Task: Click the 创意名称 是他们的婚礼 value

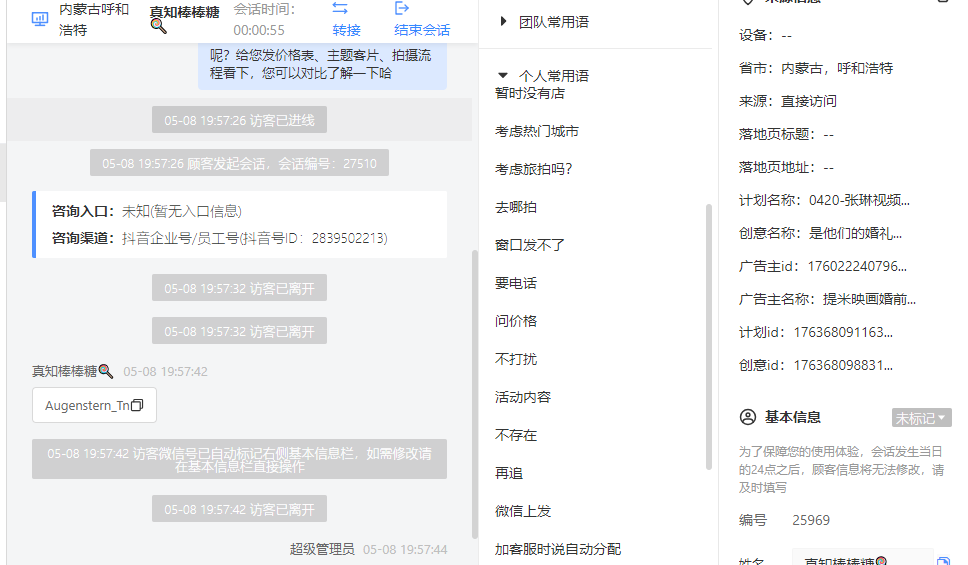Action: (855, 233)
